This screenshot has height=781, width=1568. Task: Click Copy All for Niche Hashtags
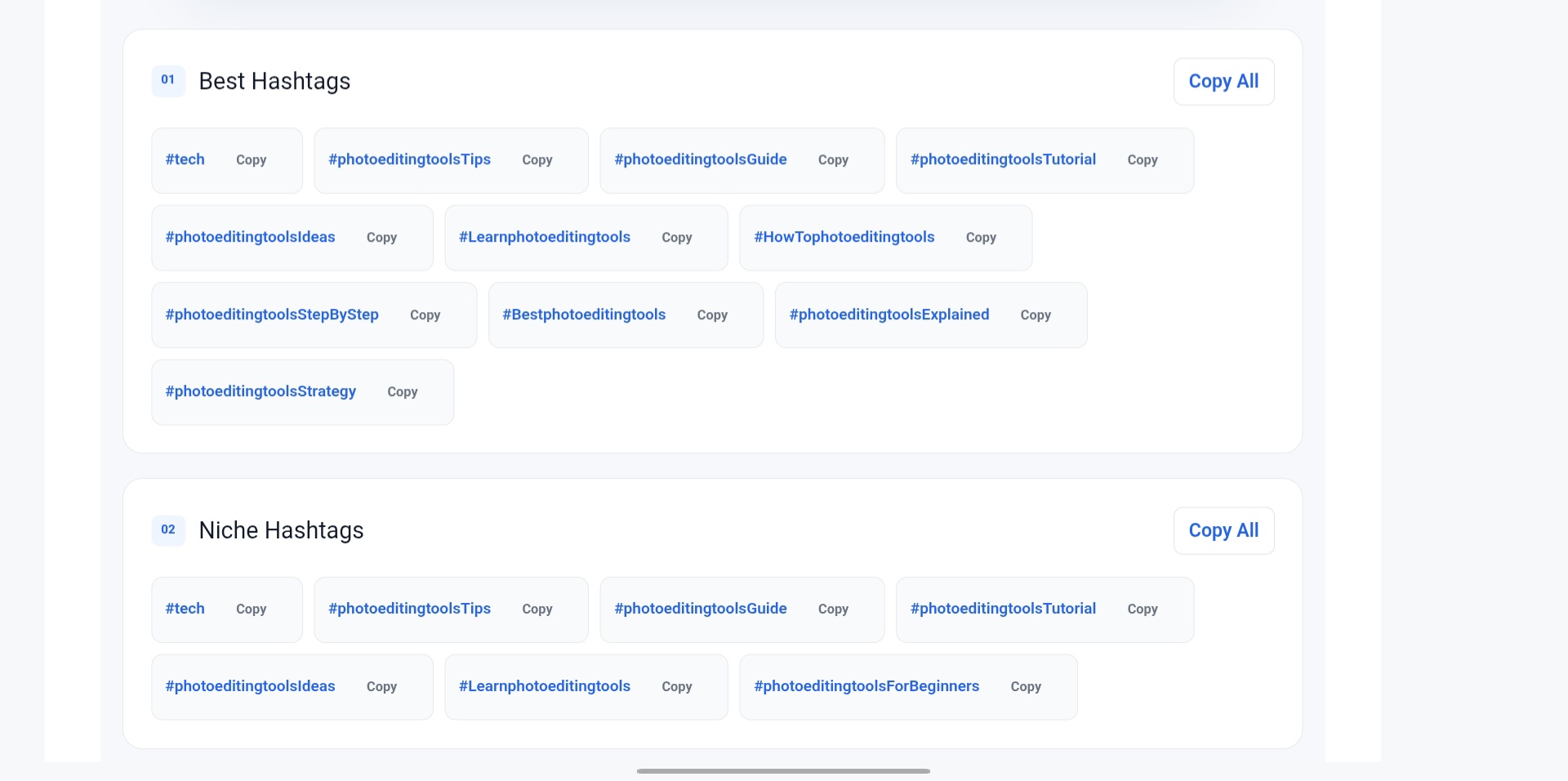(1223, 531)
